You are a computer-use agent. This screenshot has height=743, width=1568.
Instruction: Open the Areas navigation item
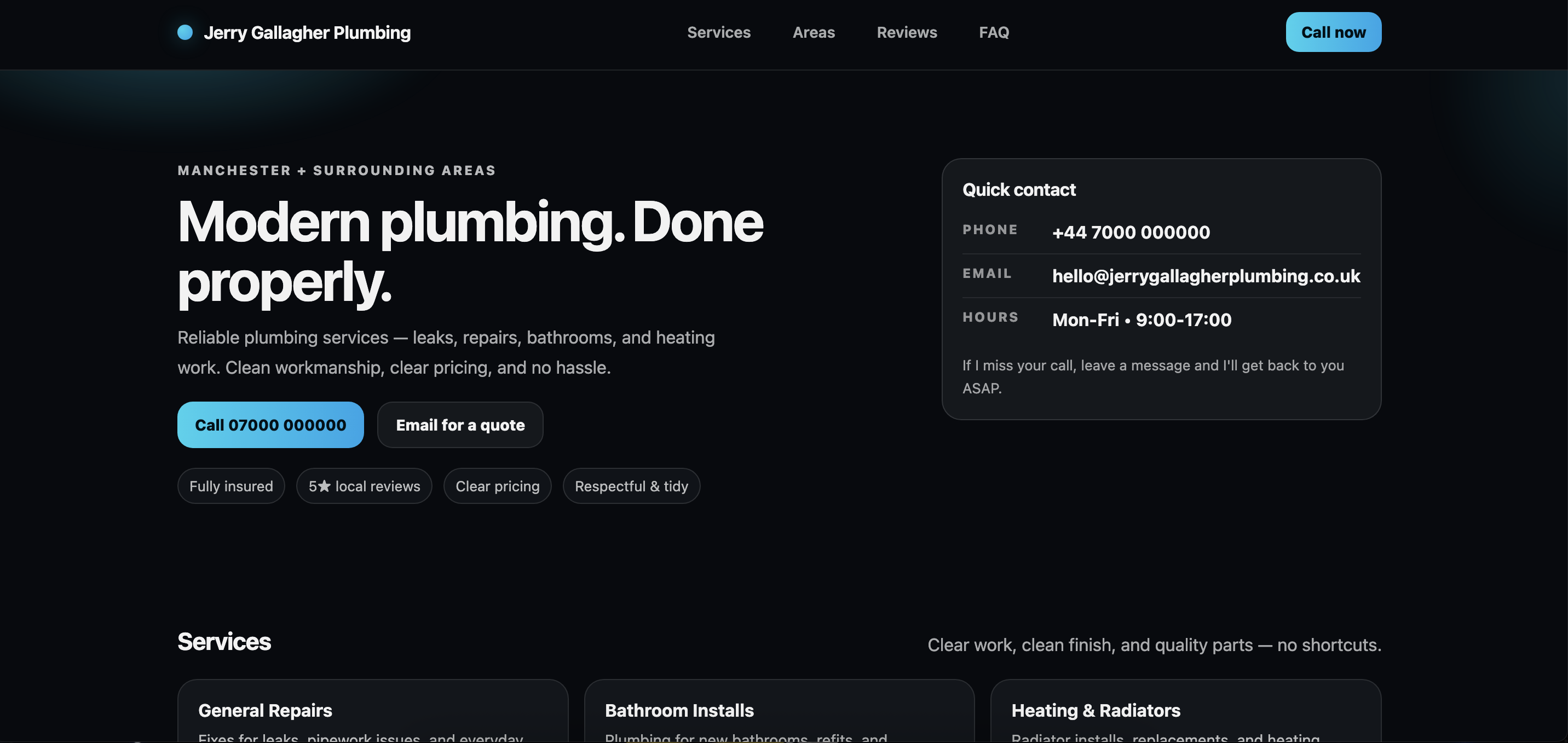tap(814, 32)
